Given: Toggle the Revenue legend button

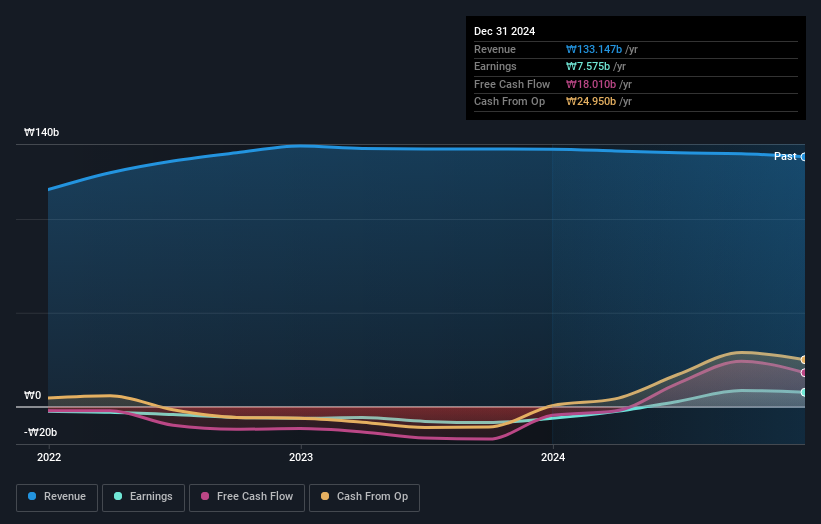Looking at the screenshot, I should click(57, 497).
